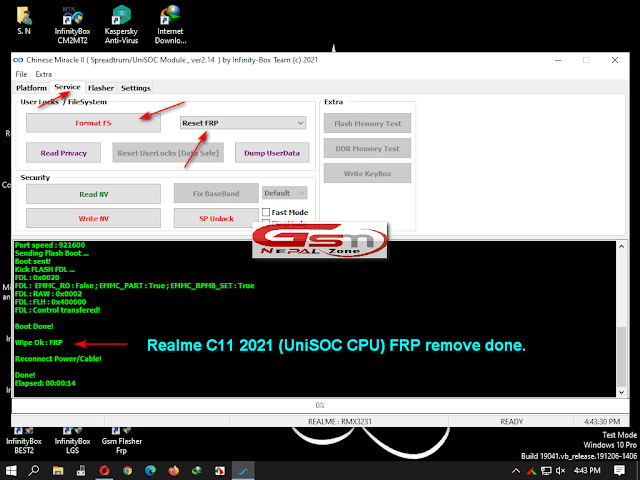Image resolution: width=640 pixels, height=480 pixels.
Task: Open Google Chrome from taskbar
Action: pyautogui.click(x=127, y=471)
